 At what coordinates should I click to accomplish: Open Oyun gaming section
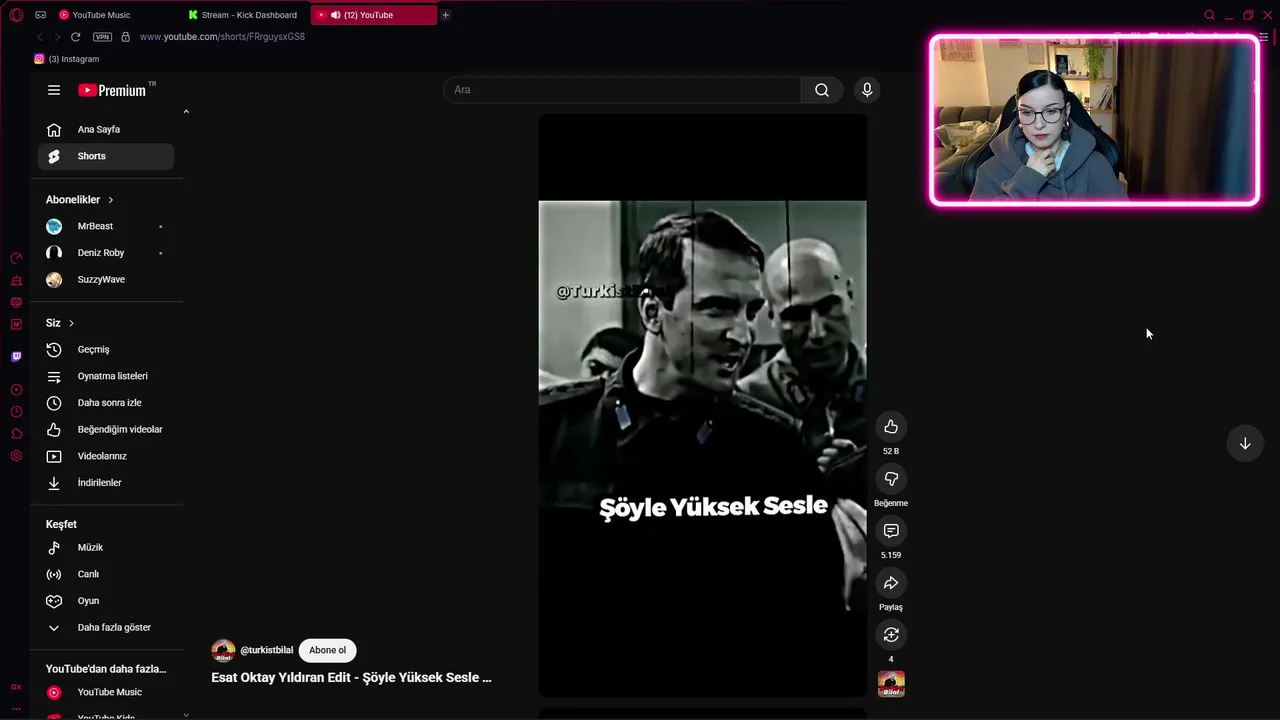click(x=106, y=601)
